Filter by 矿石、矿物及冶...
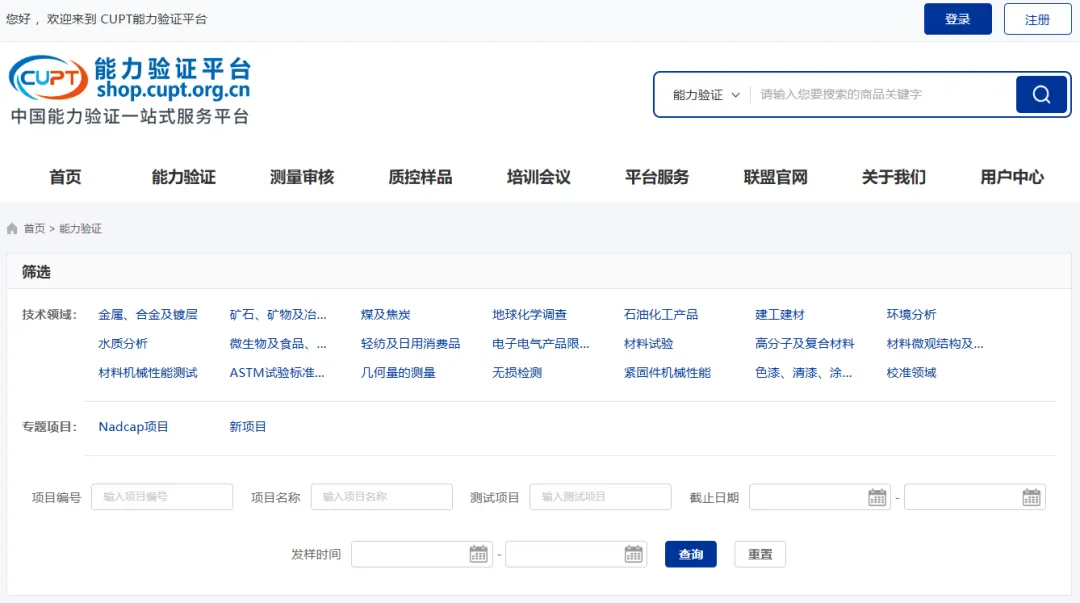The width and height of the screenshot is (1080, 603). (278, 314)
